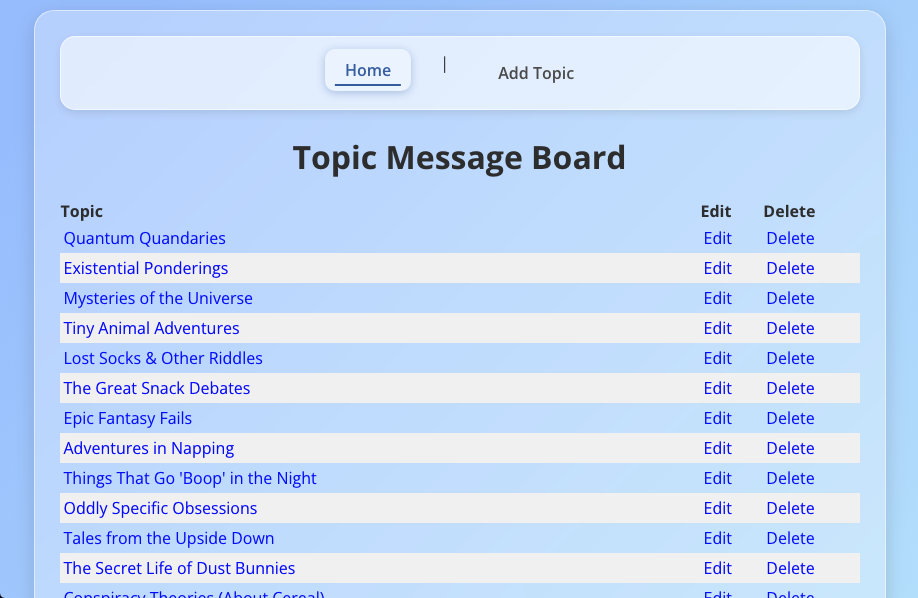918x598 pixels.
Task: Open the Tiny Animal Adventures topic
Action: tap(152, 328)
